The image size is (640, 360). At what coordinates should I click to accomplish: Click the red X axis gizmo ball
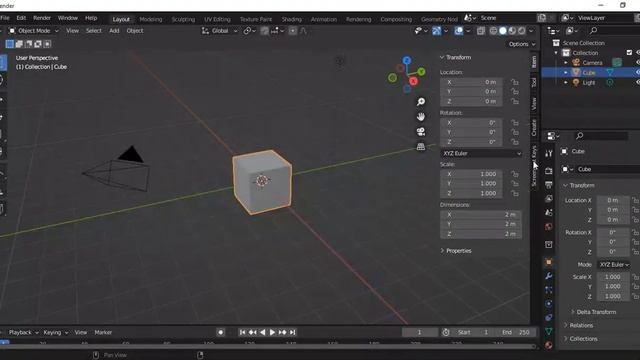click(413, 81)
